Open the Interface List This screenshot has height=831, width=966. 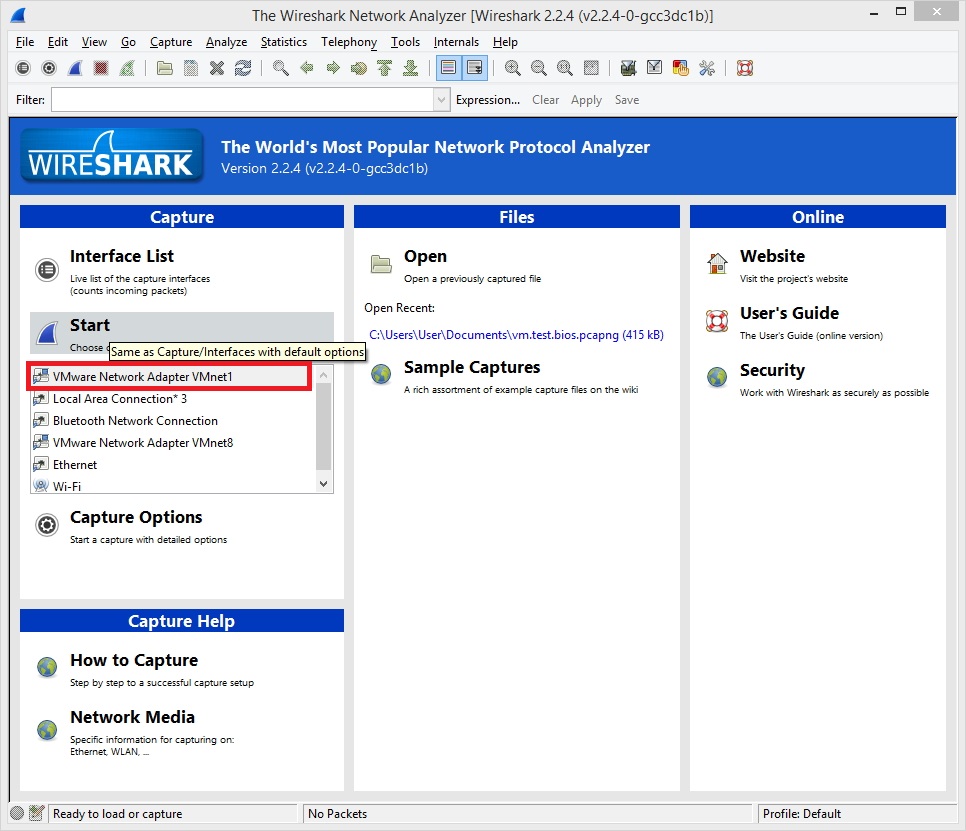point(122,256)
